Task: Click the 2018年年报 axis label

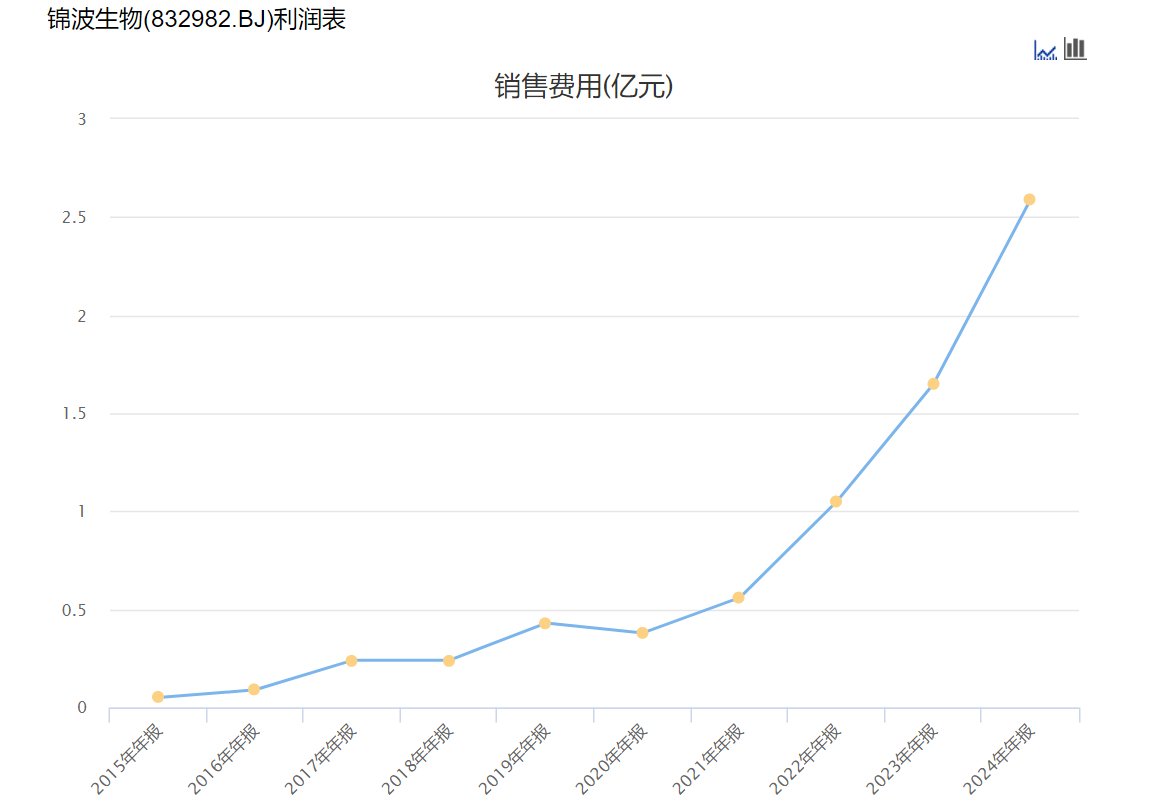Action: [417, 760]
